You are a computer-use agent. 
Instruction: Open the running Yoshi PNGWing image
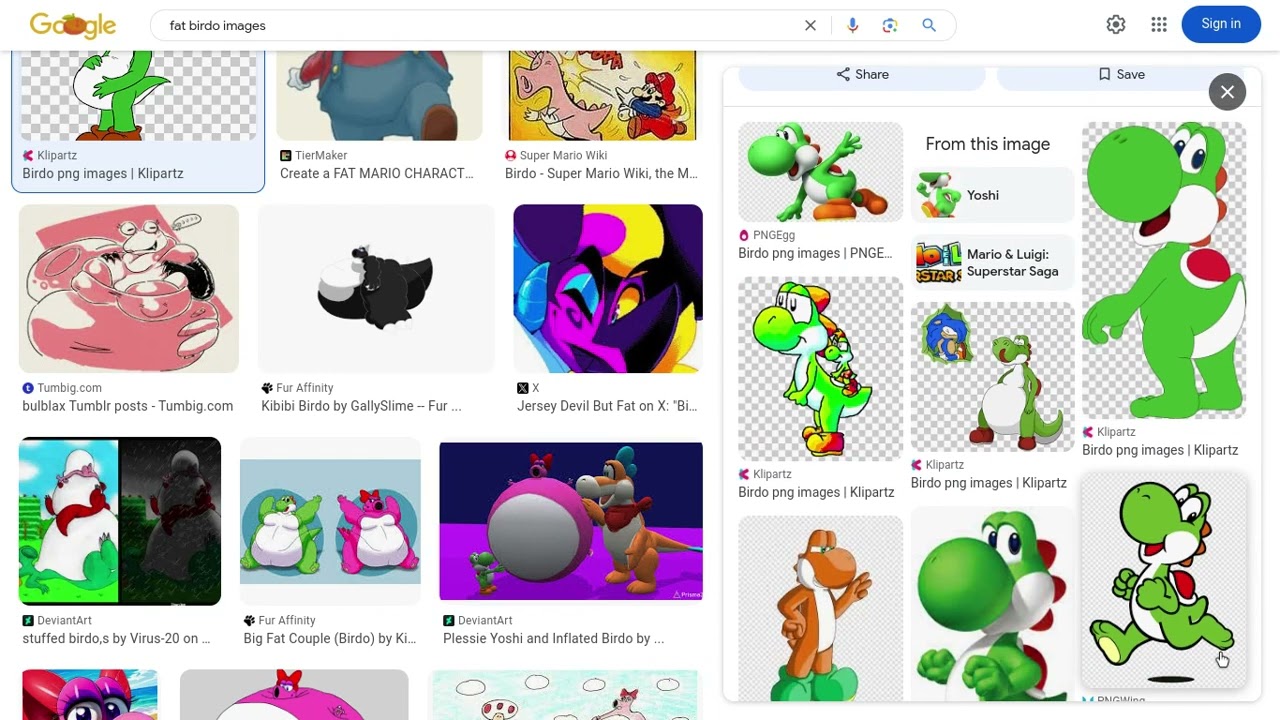click(1164, 581)
